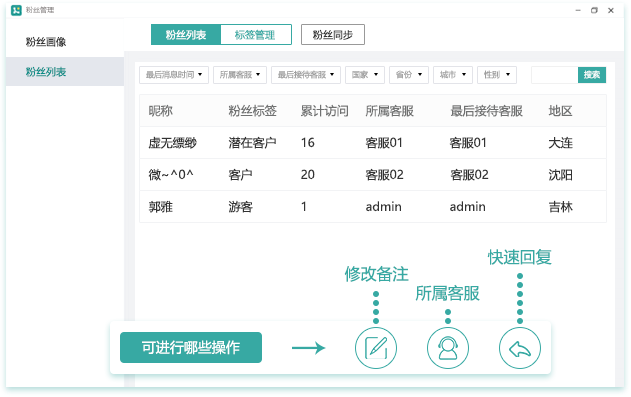Click the 客户 tag in 微~^0^ row
The width and height of the screenshot is (631, 397).
click(x=240, y=175)
